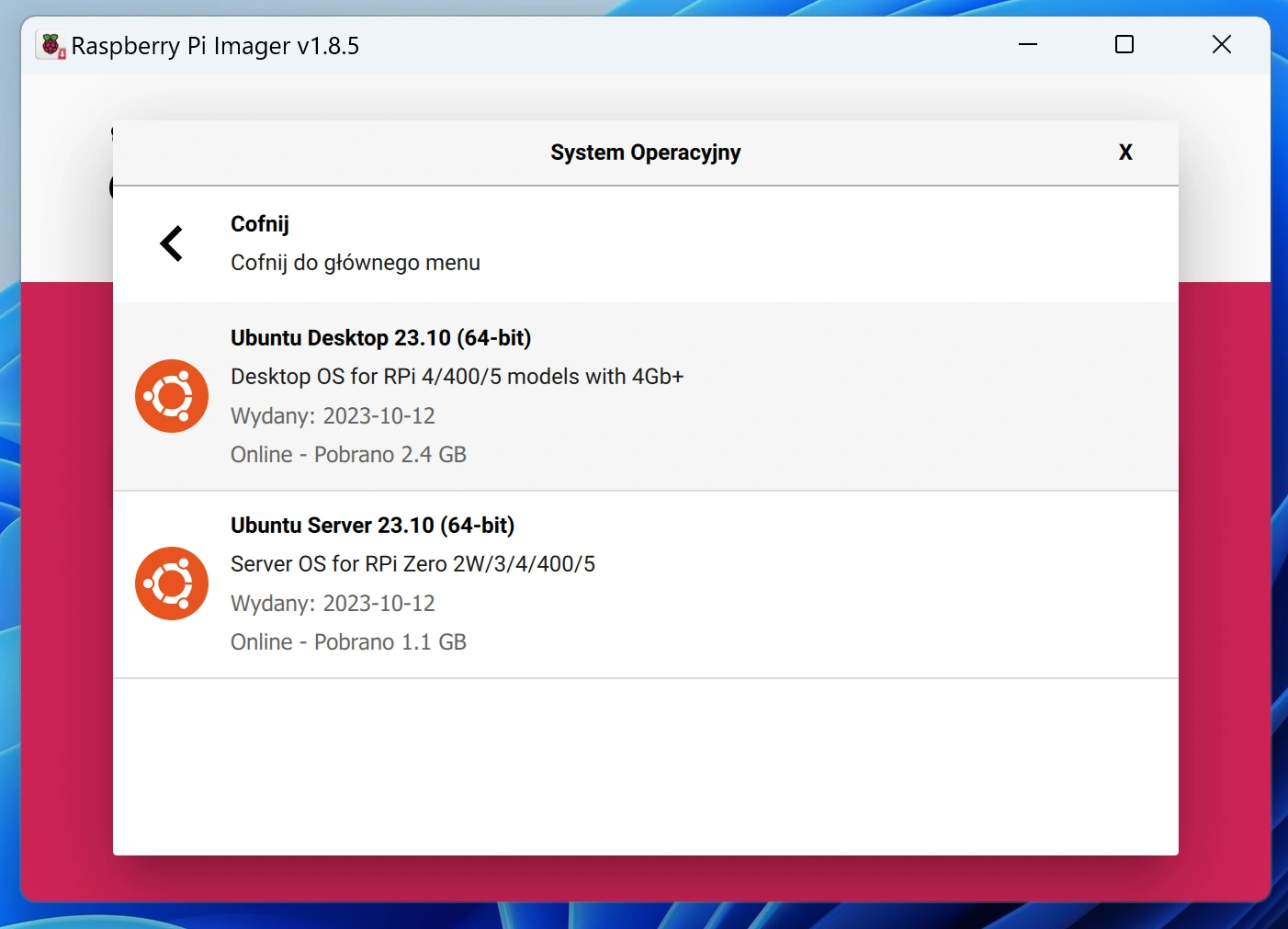Click 'Cofnij do głównego menu' text

pos(356,263)
